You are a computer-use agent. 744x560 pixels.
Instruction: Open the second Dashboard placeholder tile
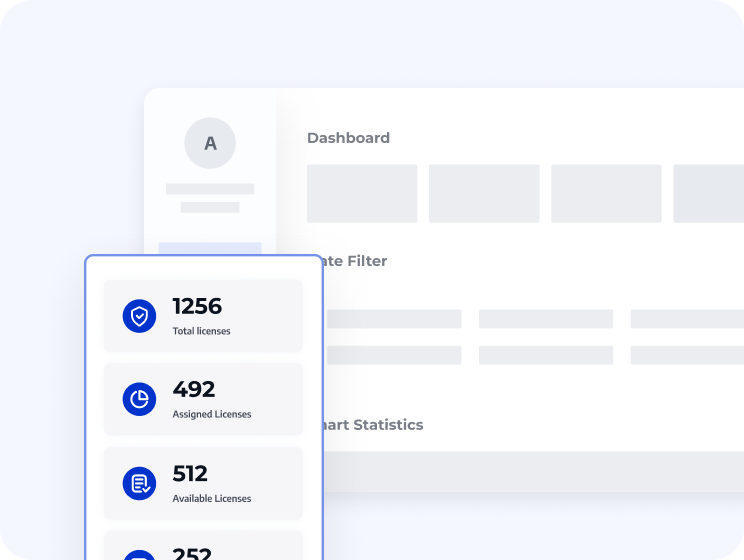484,193
